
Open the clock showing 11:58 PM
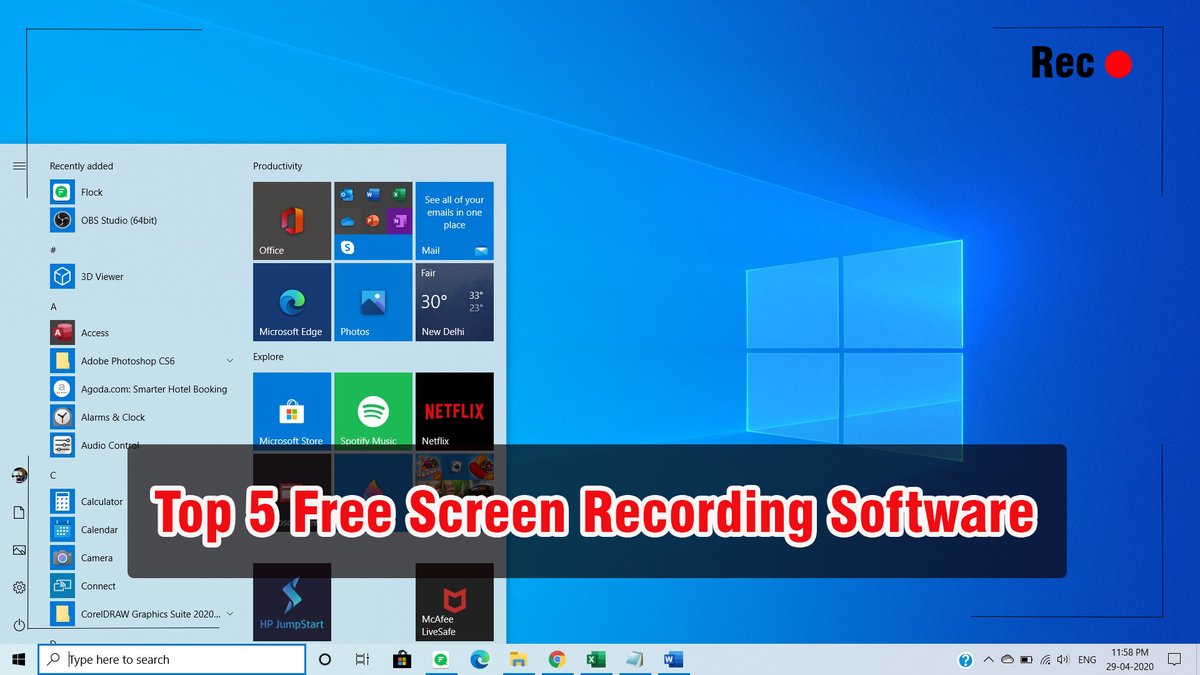[1128, 660]
